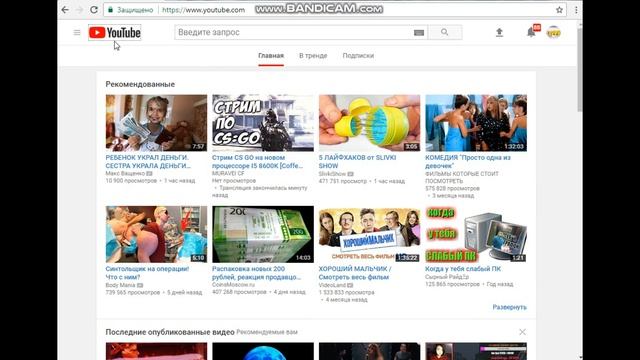Screen dimensions: 640x360
Task: Expand recommendations with Развернуть
Action: pyautogui.click(x=509, y=307)
